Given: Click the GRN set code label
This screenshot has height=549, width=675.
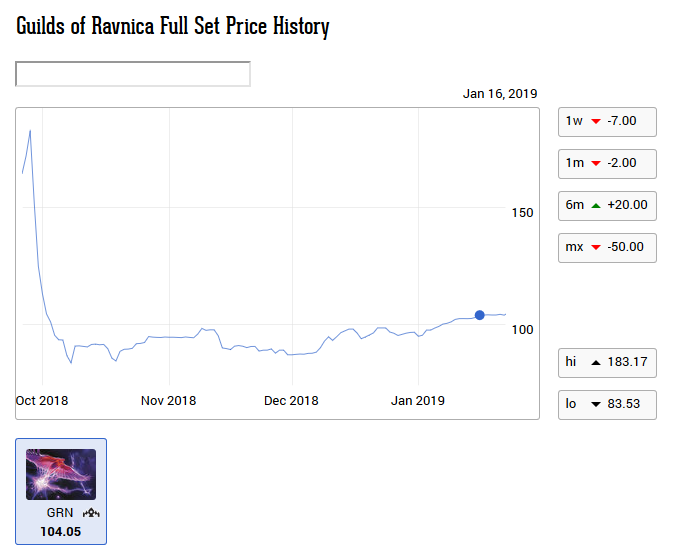Looking at the screenshot, I should (60, 513).
